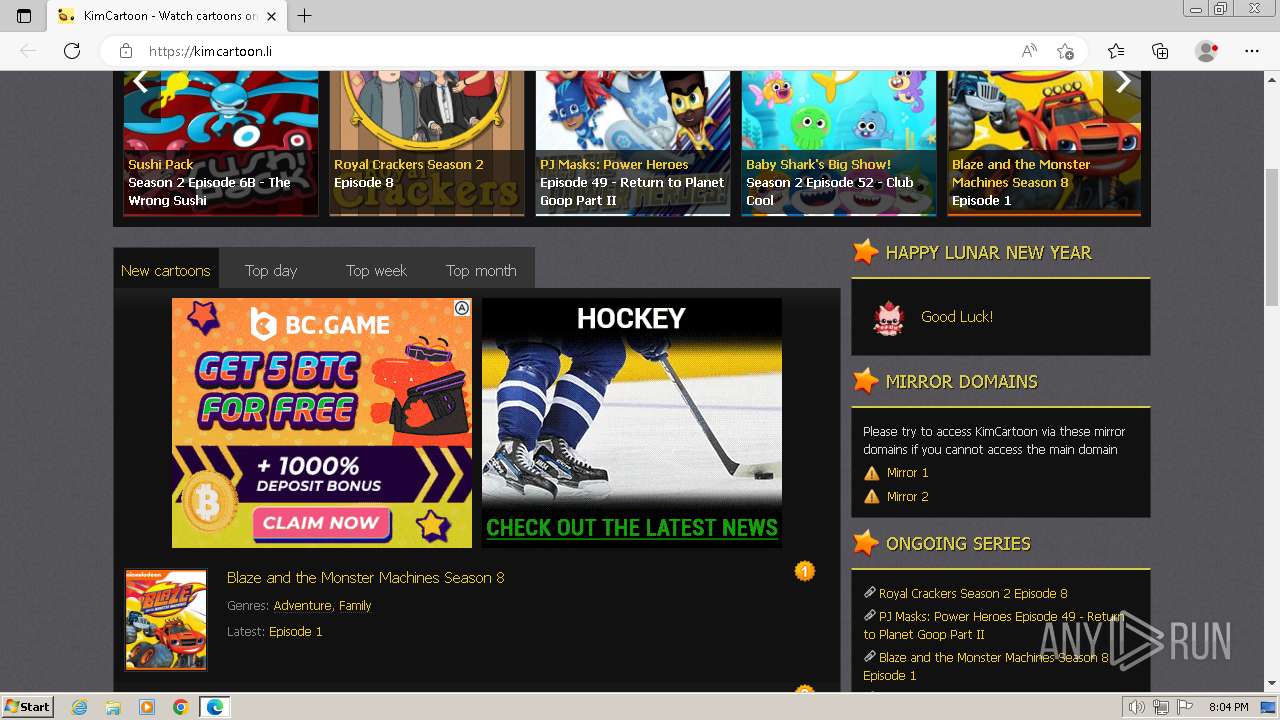The width and height of the screenshot is (1280, 720).
Task: Select Microsoft Edge taskbar button
Action: 215,707
